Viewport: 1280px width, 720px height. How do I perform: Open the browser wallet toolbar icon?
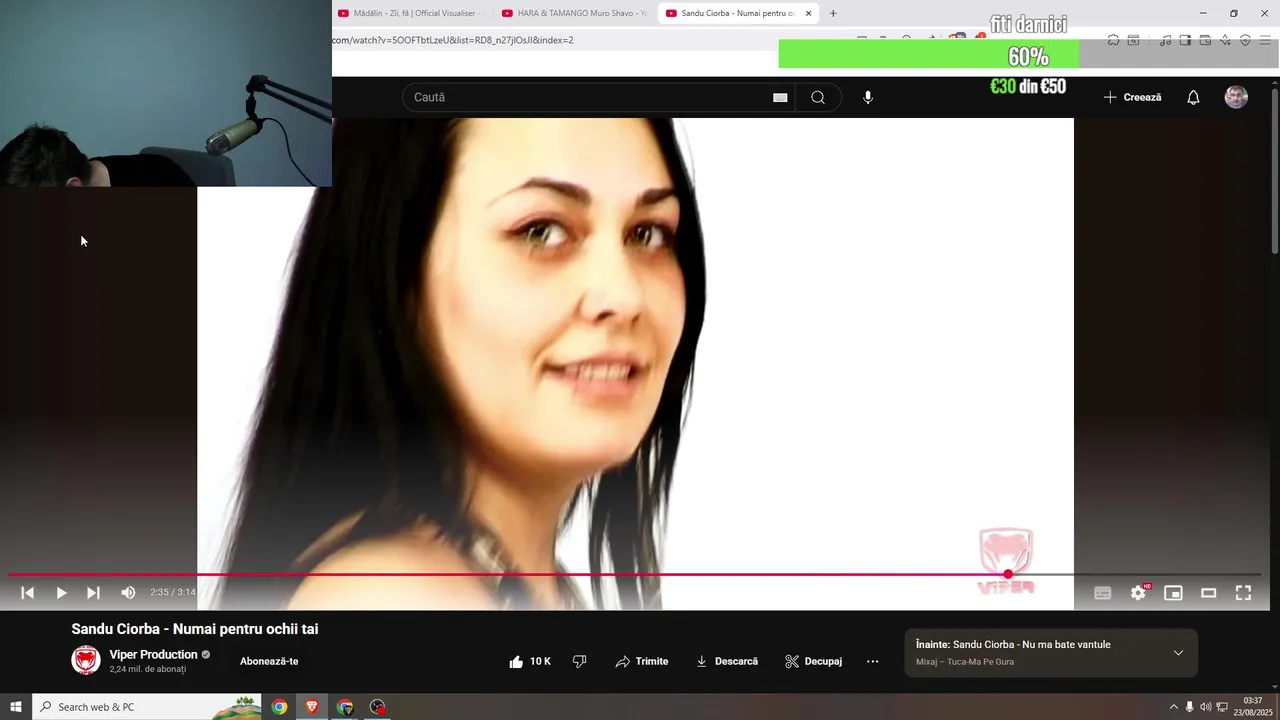click(1205, 40)
